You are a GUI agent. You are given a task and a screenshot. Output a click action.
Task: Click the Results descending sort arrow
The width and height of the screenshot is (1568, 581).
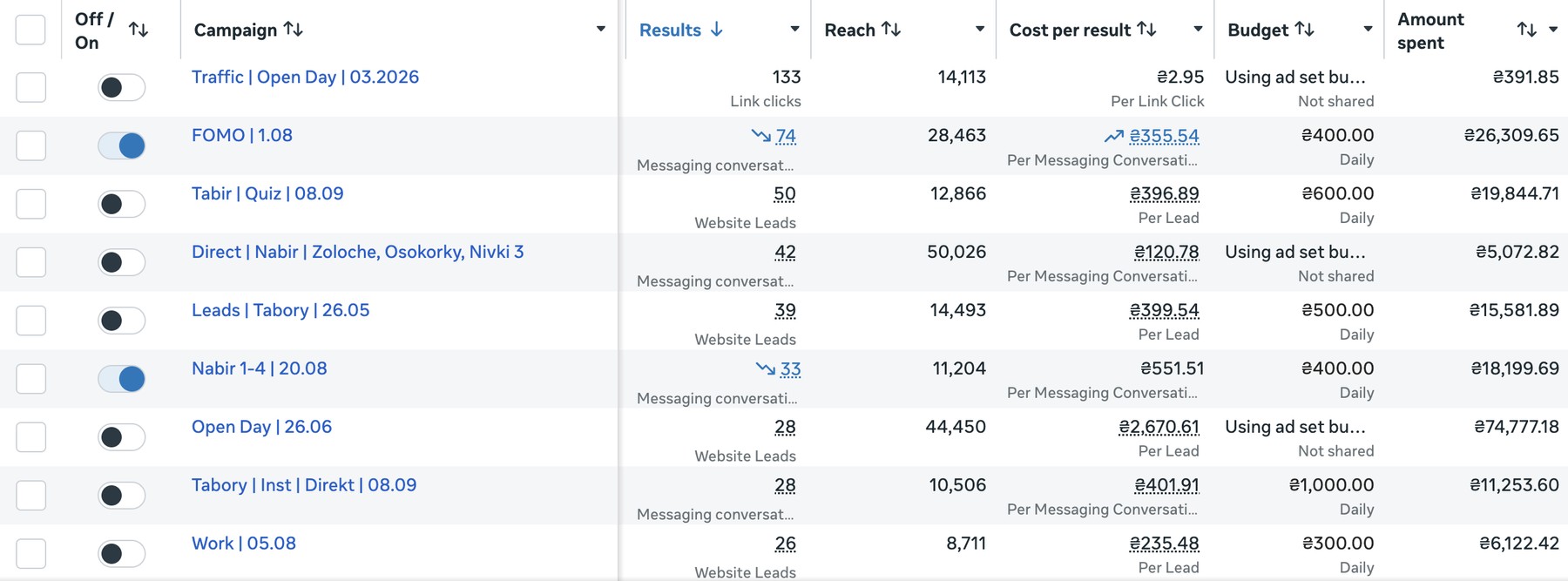coord(717,30)
